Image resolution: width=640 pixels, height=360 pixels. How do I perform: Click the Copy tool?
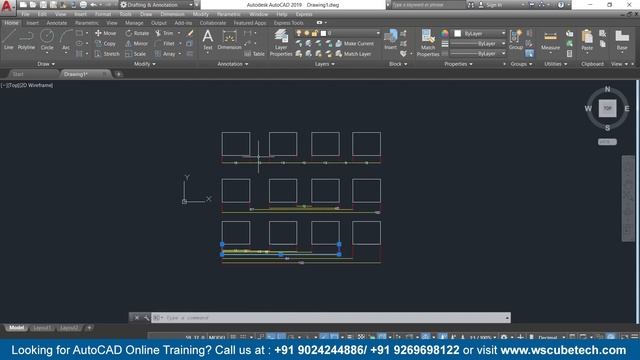[x=105, y=43]
